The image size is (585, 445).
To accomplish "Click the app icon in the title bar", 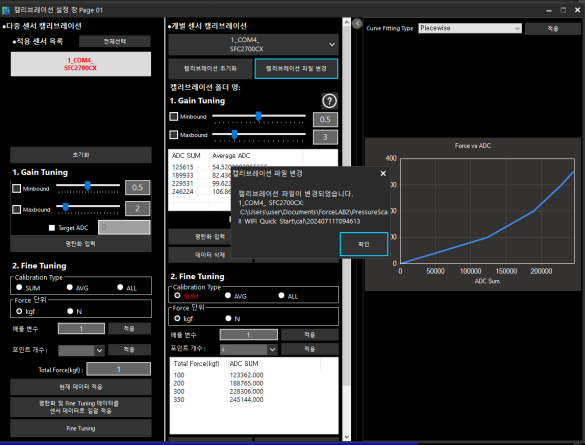I will point(6,10).
